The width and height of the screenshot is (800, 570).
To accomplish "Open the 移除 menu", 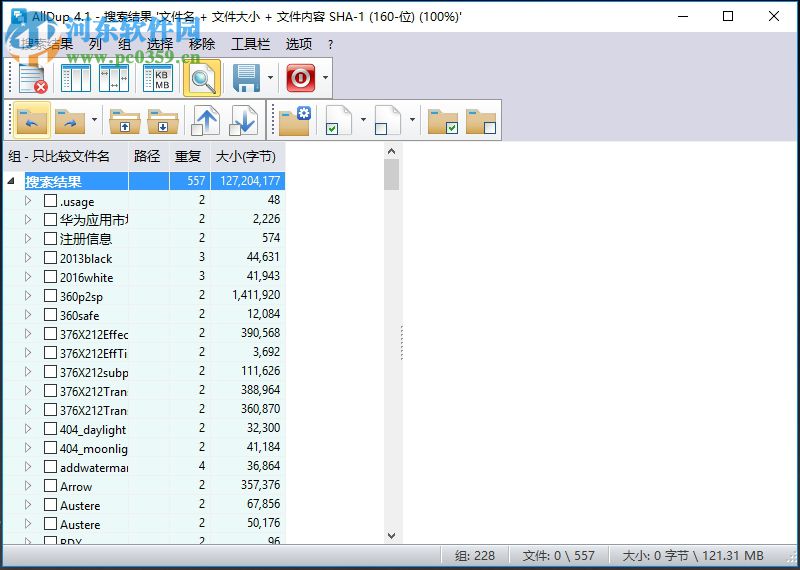I will pyautogui.click(x=202, y=44).
